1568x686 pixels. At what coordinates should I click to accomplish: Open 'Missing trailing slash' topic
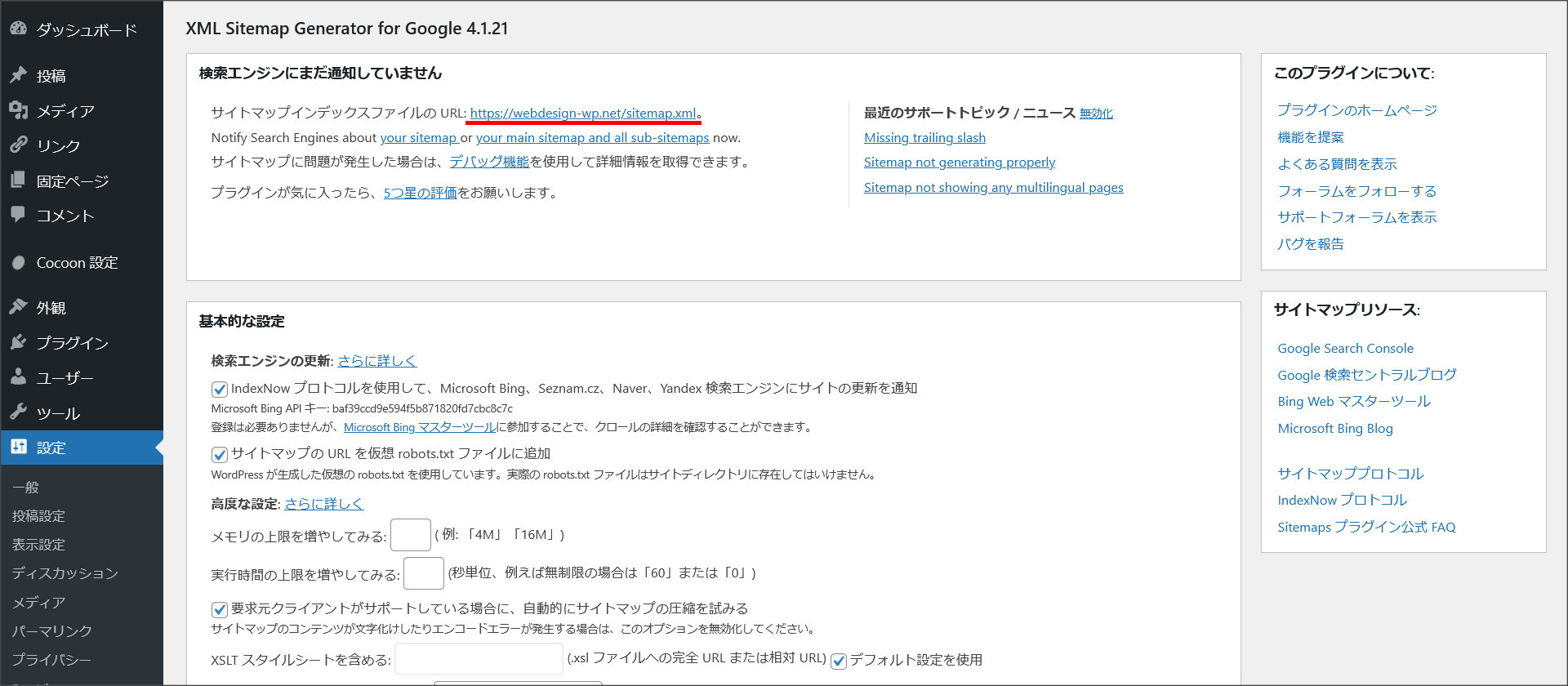tap(924, 138)
